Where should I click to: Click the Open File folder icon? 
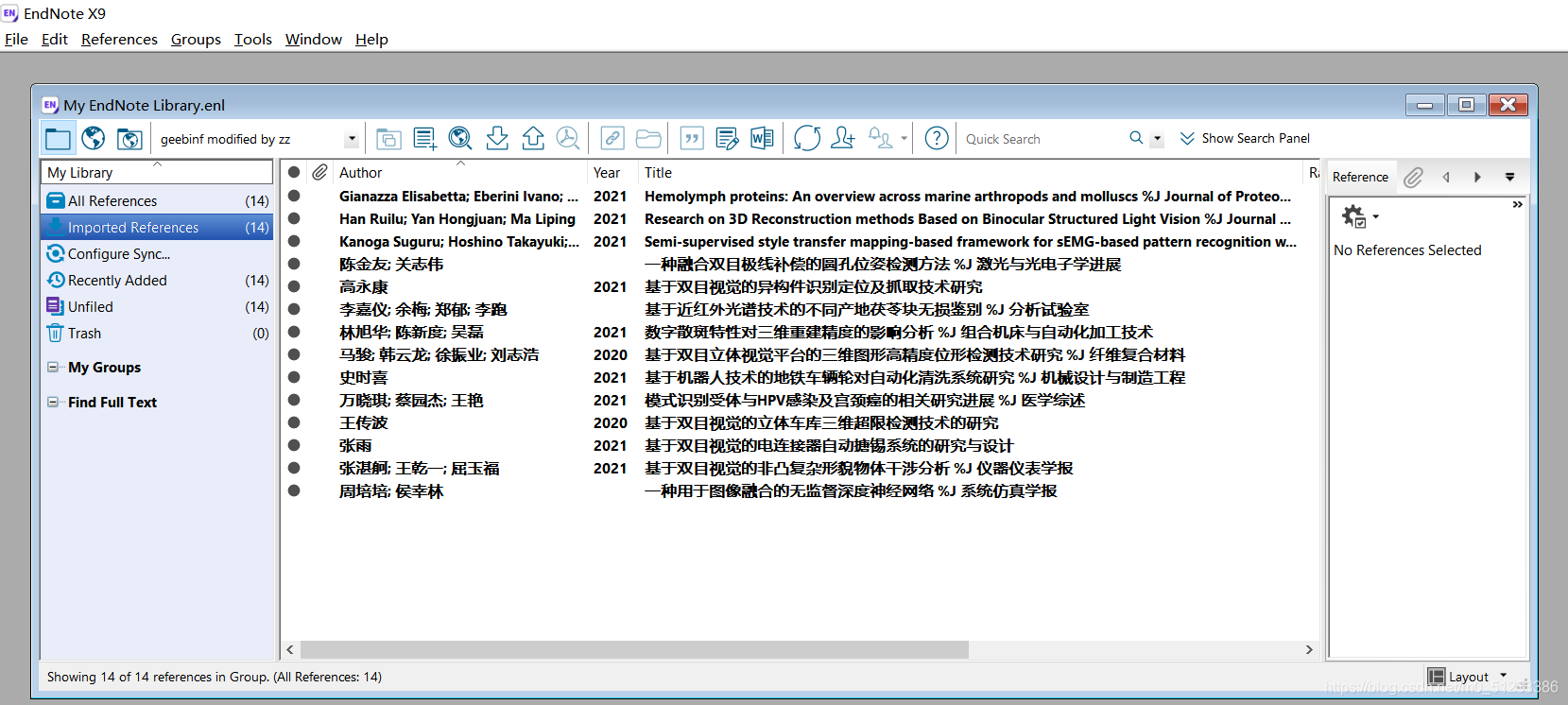pyautogui.click(x=648, y=139)
